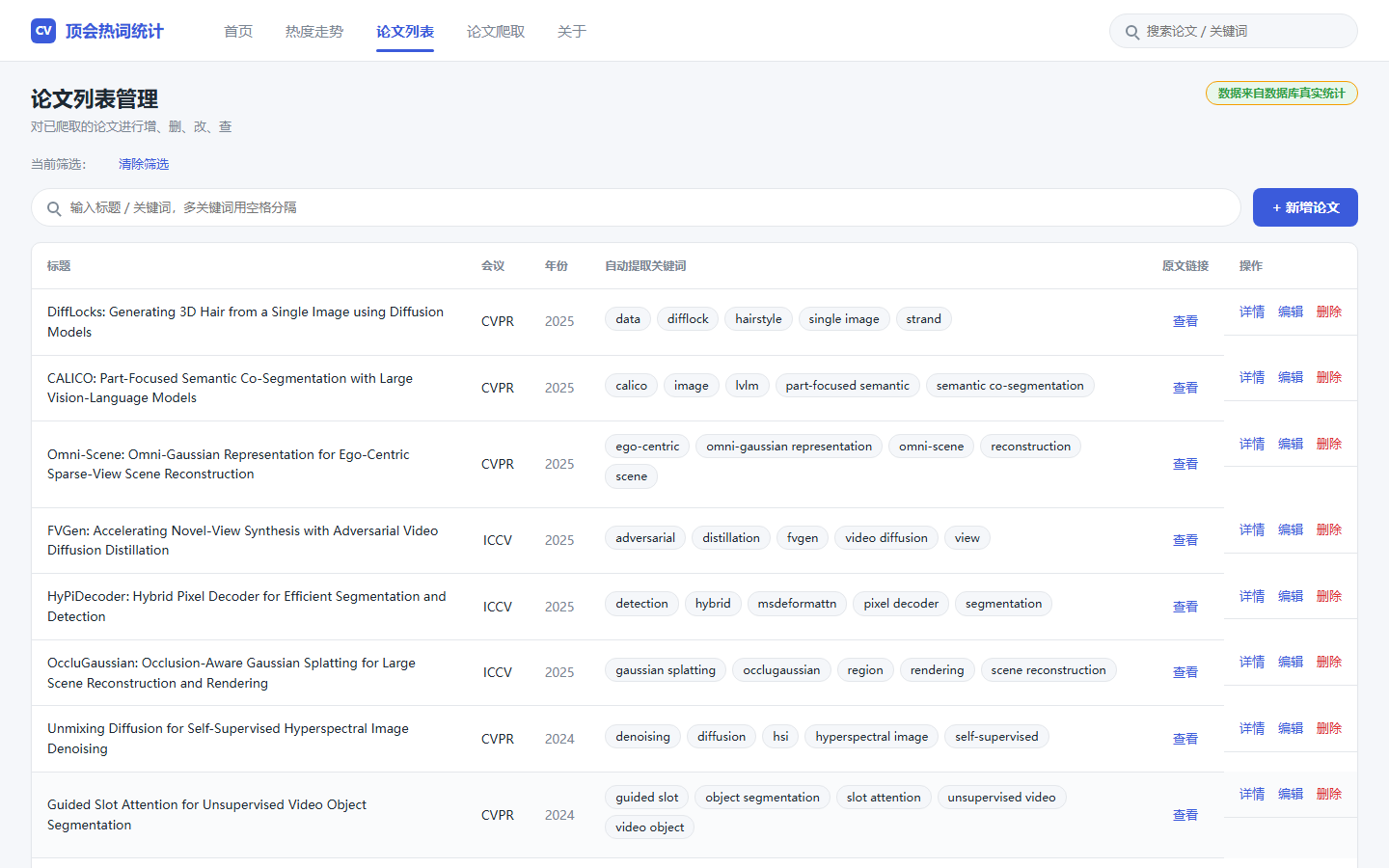Screen dimensions: 1389x868
Task: Open 查看 link for FVGen paper
Action: tap(1185, 540)
